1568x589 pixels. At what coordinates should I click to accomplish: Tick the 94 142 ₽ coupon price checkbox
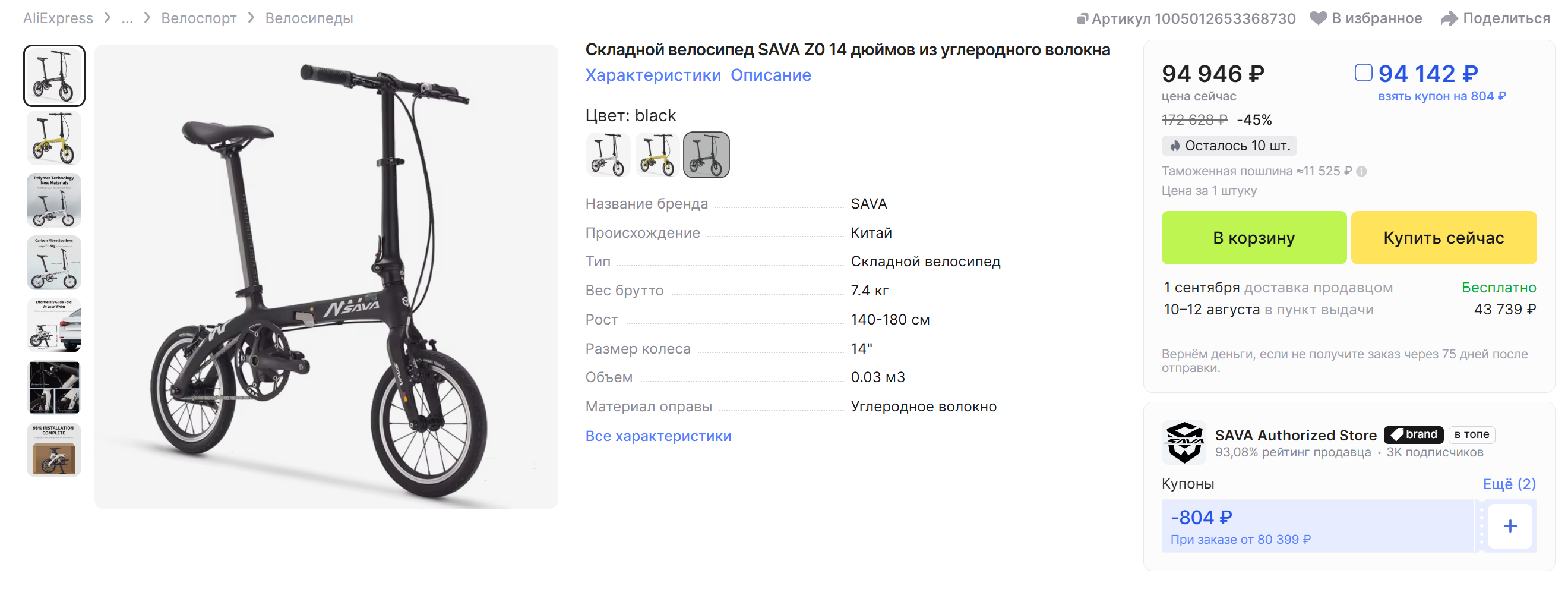(x=1363, y=73)
